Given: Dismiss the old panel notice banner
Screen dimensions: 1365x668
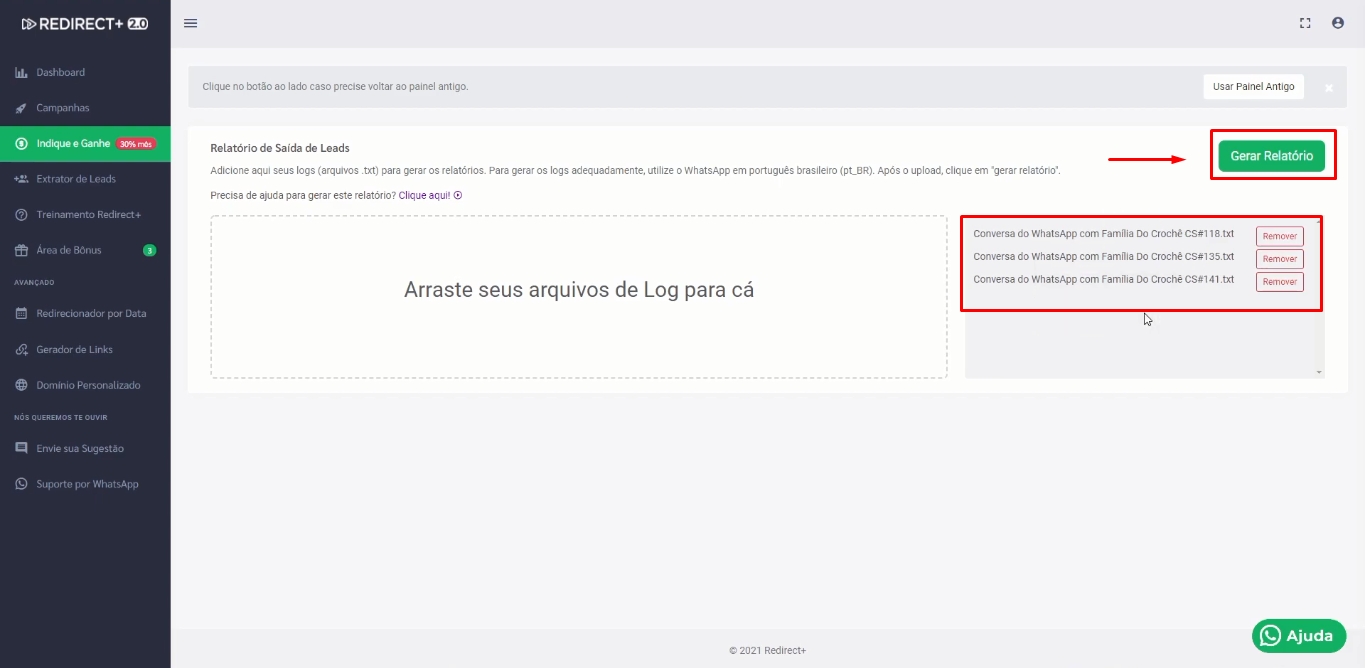Looking at the screenshot, I should coord(1329,88).
